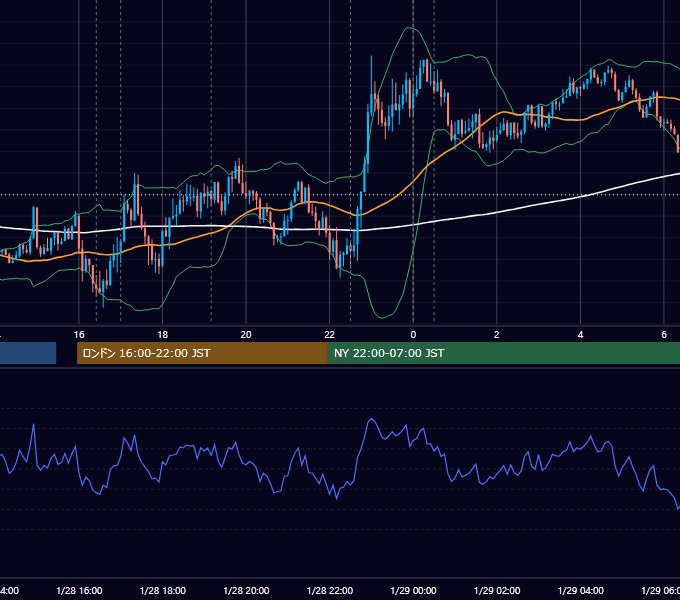The image size is (680, 600).
Task: Click the hour 4 axis tick label
Action: pyautogui.click(x=580, y=334)
